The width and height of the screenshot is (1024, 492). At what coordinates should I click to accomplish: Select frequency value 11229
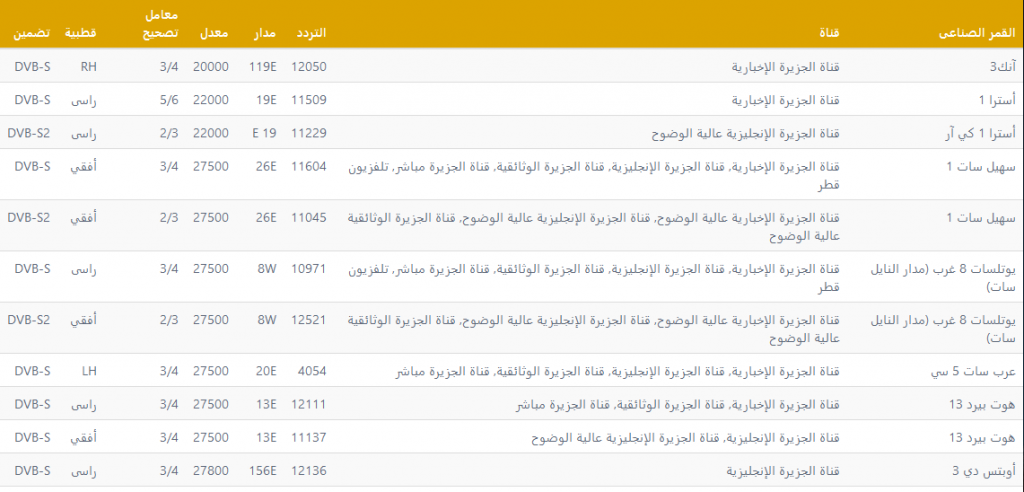pos(308,133)
